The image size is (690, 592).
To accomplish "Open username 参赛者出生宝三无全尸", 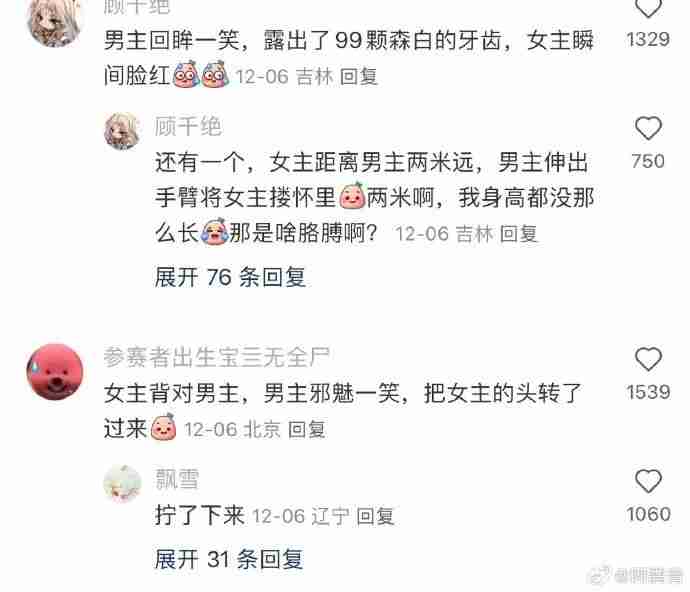I will click(217, 357).
